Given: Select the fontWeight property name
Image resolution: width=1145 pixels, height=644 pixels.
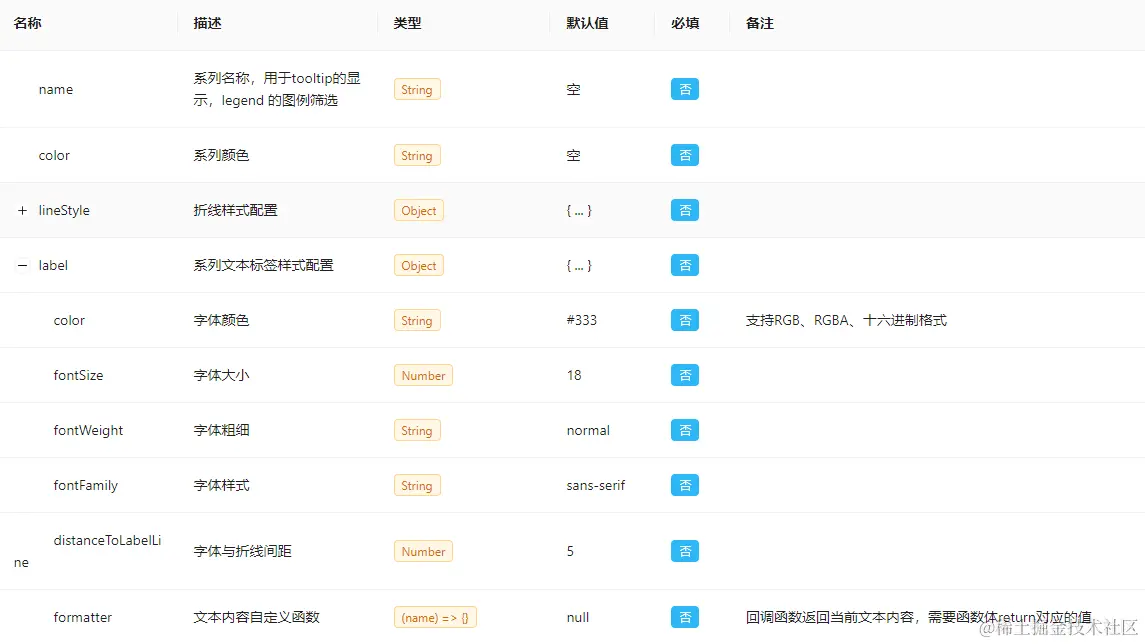Looking at the screenshot, I should tap(88, 431).
